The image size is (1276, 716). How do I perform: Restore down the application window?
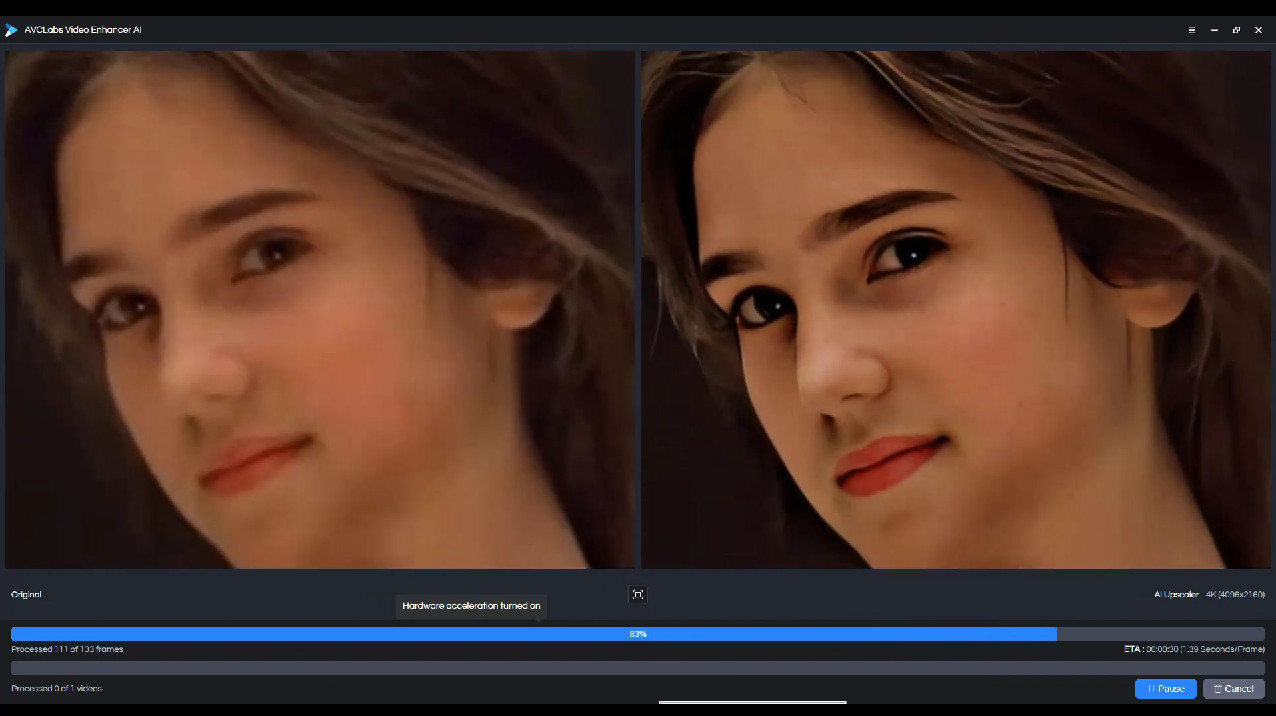point(1235,30)
